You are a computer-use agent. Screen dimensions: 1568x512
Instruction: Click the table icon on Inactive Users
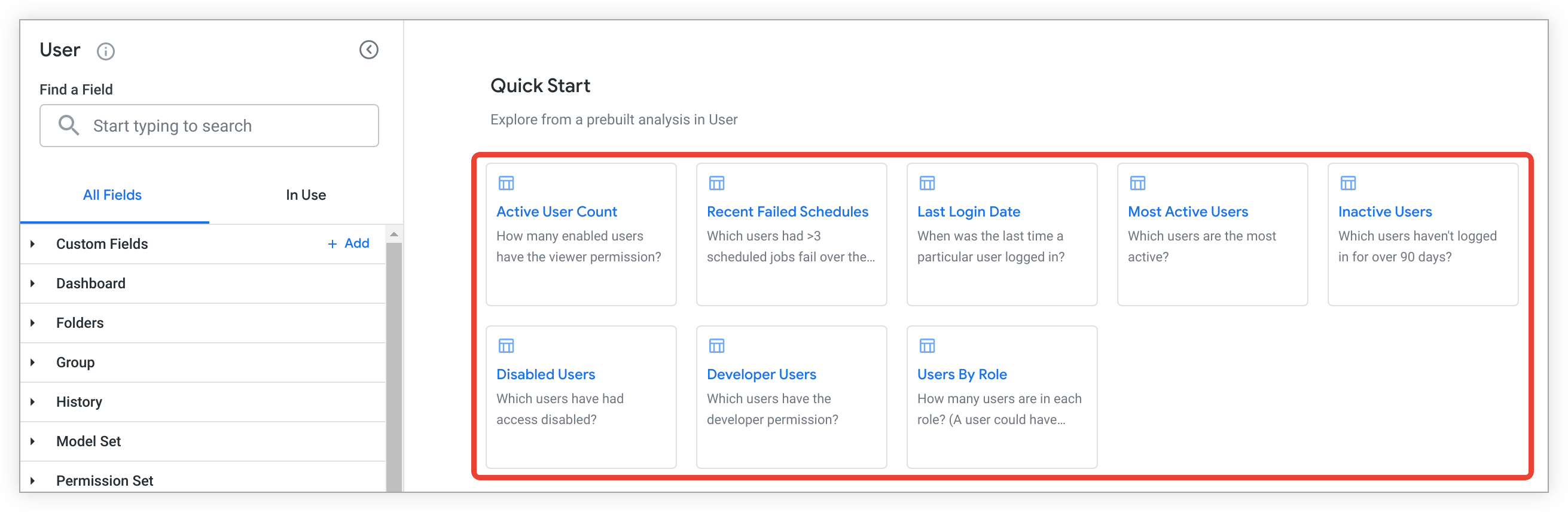pyautogui.click(x=1348, y=182)
